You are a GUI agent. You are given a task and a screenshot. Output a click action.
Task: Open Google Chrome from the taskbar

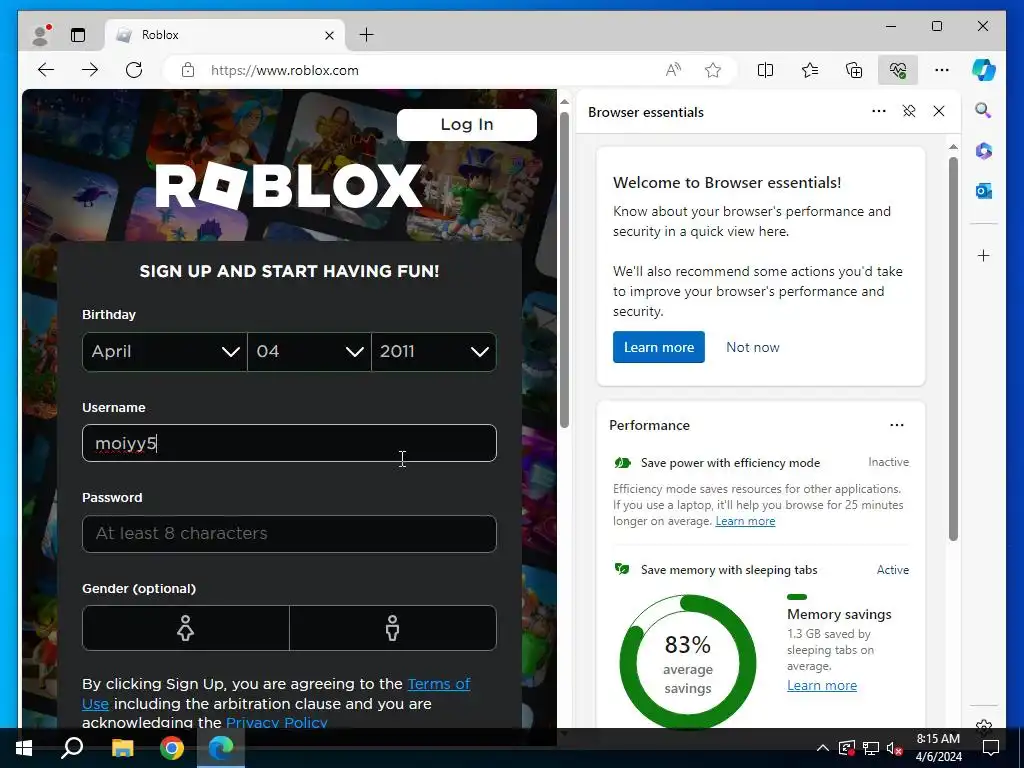pyautogui.click(x=172, y=748)
